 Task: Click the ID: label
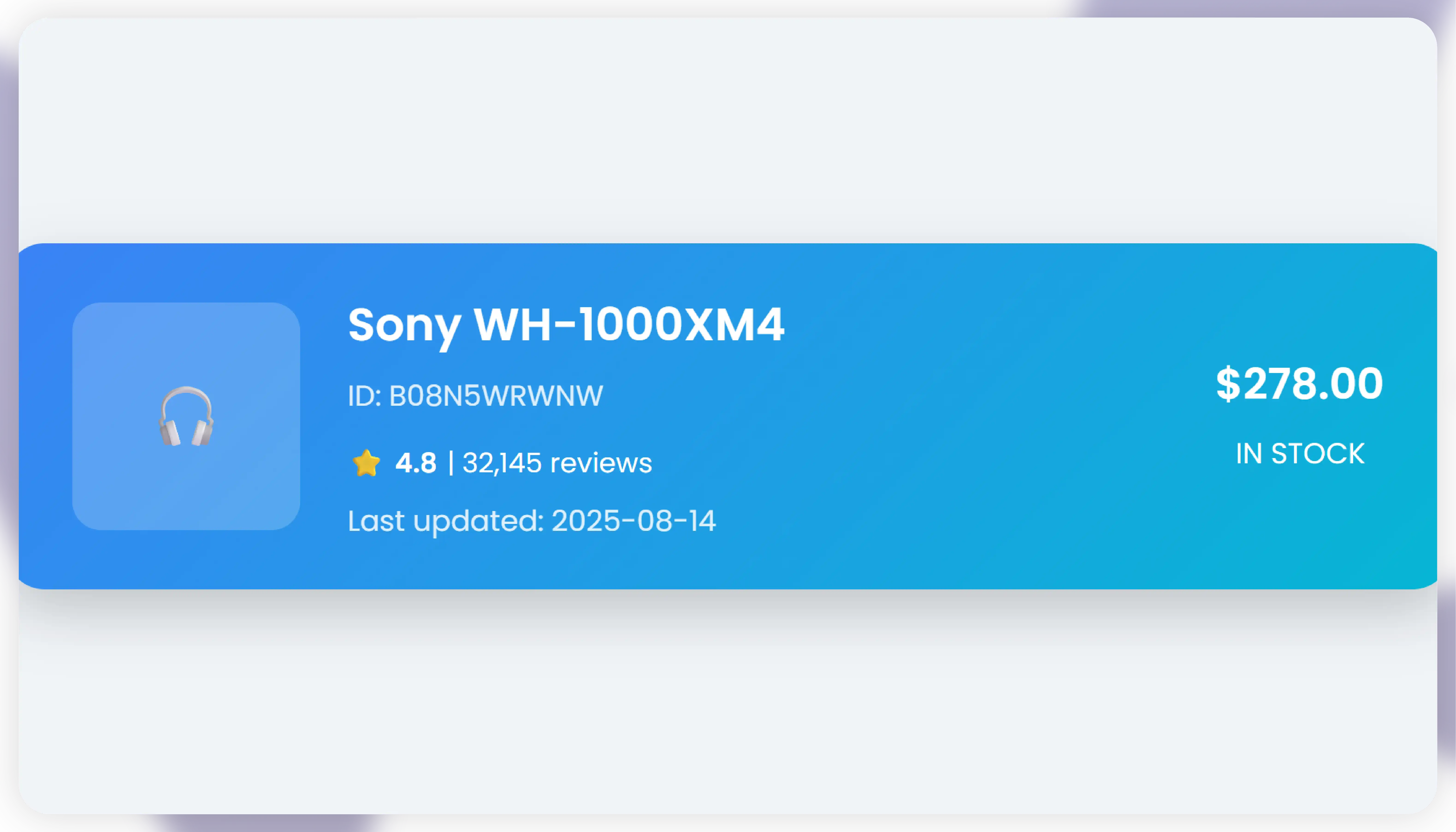pos(364,395)
